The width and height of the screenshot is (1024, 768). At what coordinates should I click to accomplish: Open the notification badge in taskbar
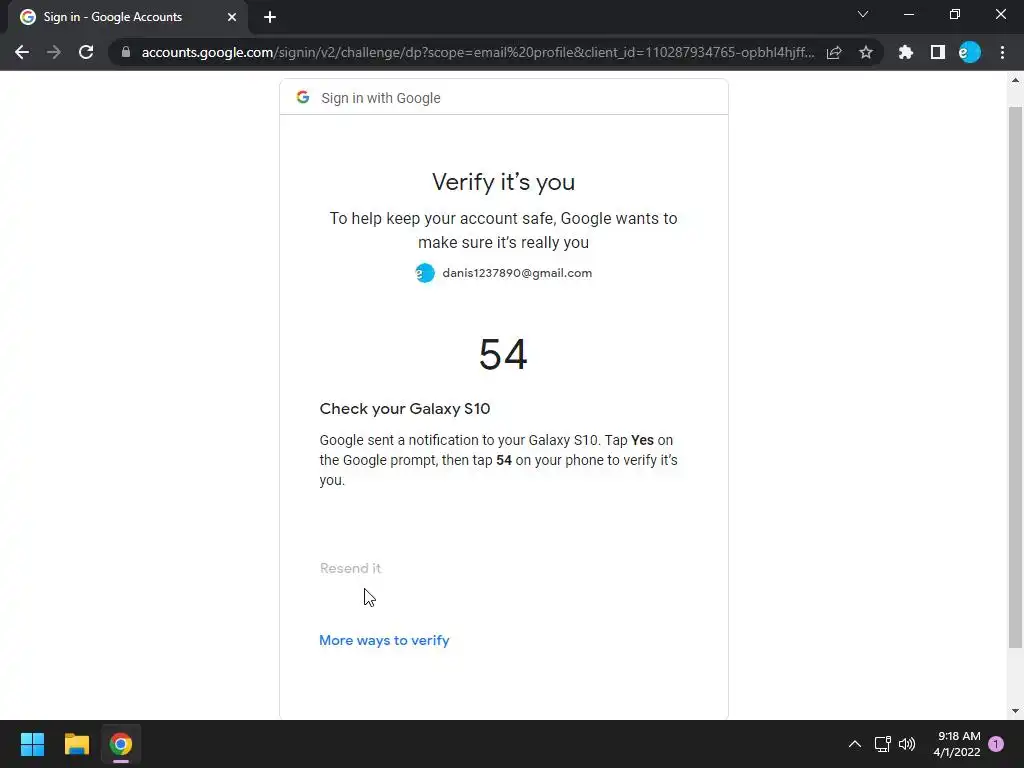[x=996, y=744]
